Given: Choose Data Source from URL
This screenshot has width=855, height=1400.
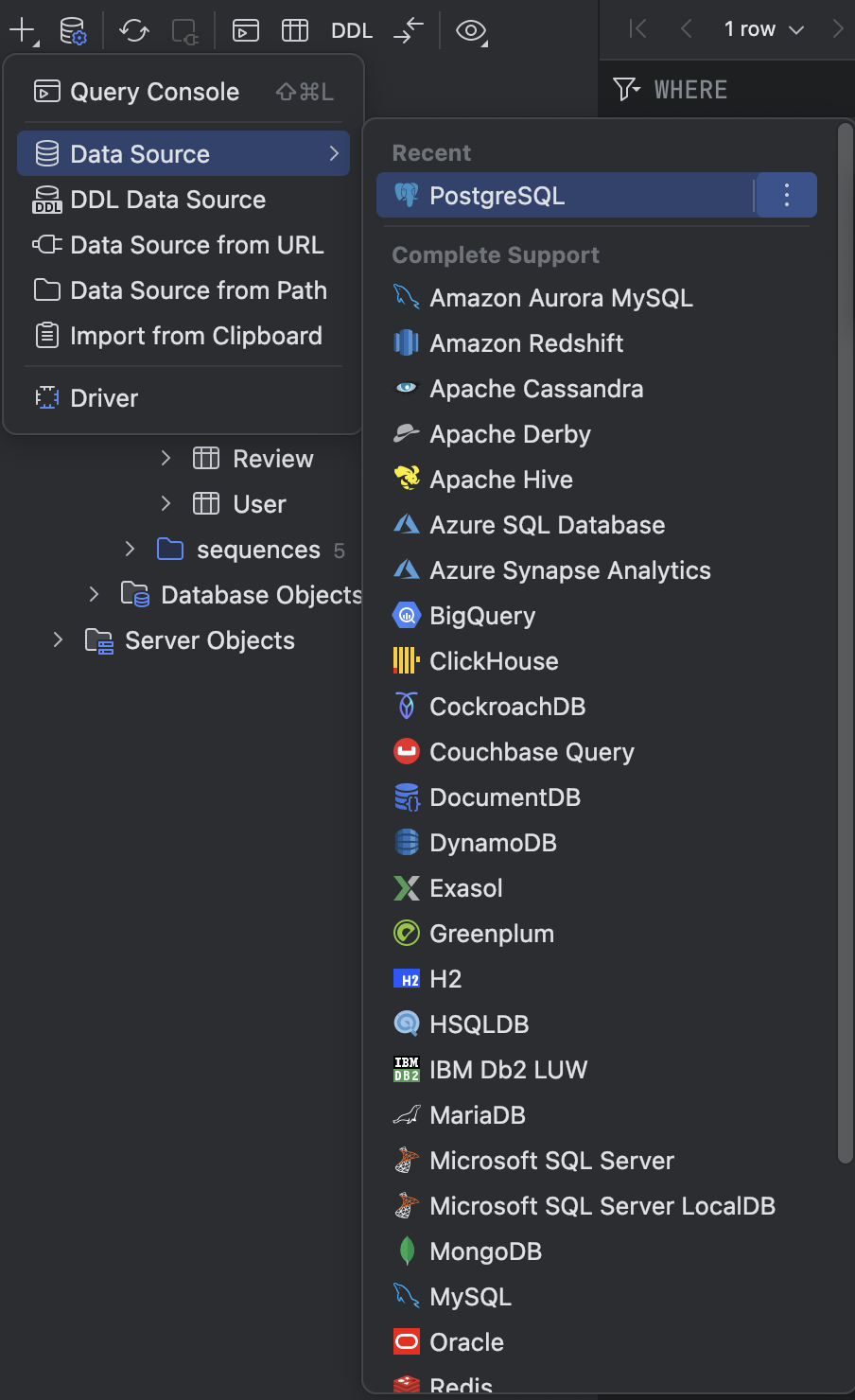Looking at the screenshot, I should tap(183, 245).
